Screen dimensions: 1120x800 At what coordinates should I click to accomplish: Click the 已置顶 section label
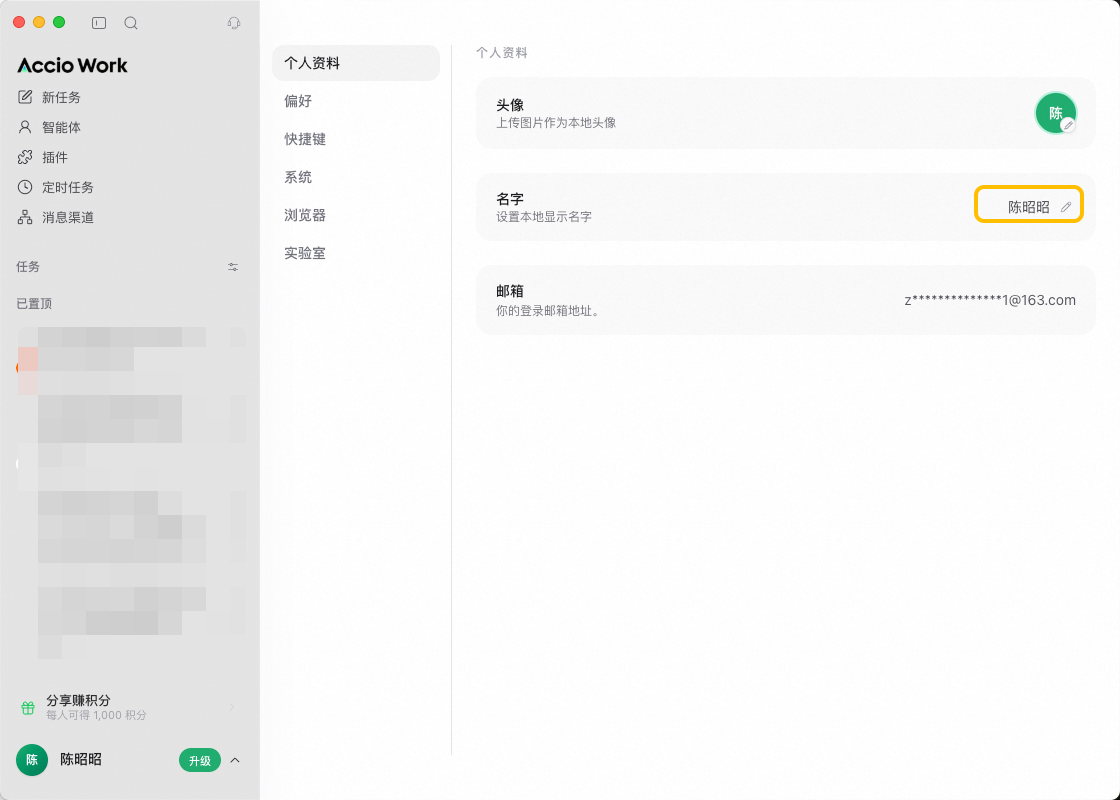pyautogui.click(x=34, y=304)
